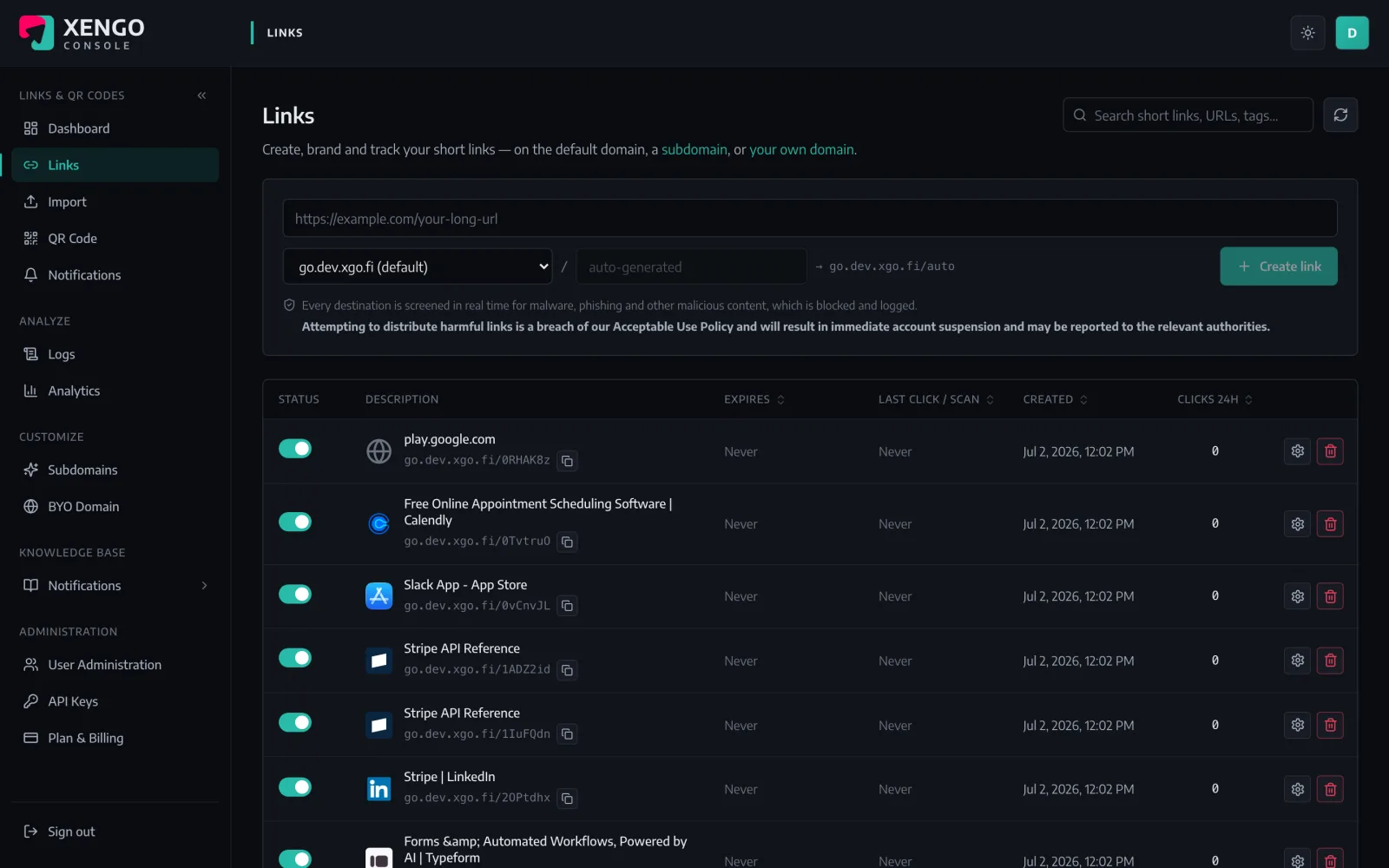Delete the play.google.com link
The image size is (1389, 868).
click(x=1330, y=451)
